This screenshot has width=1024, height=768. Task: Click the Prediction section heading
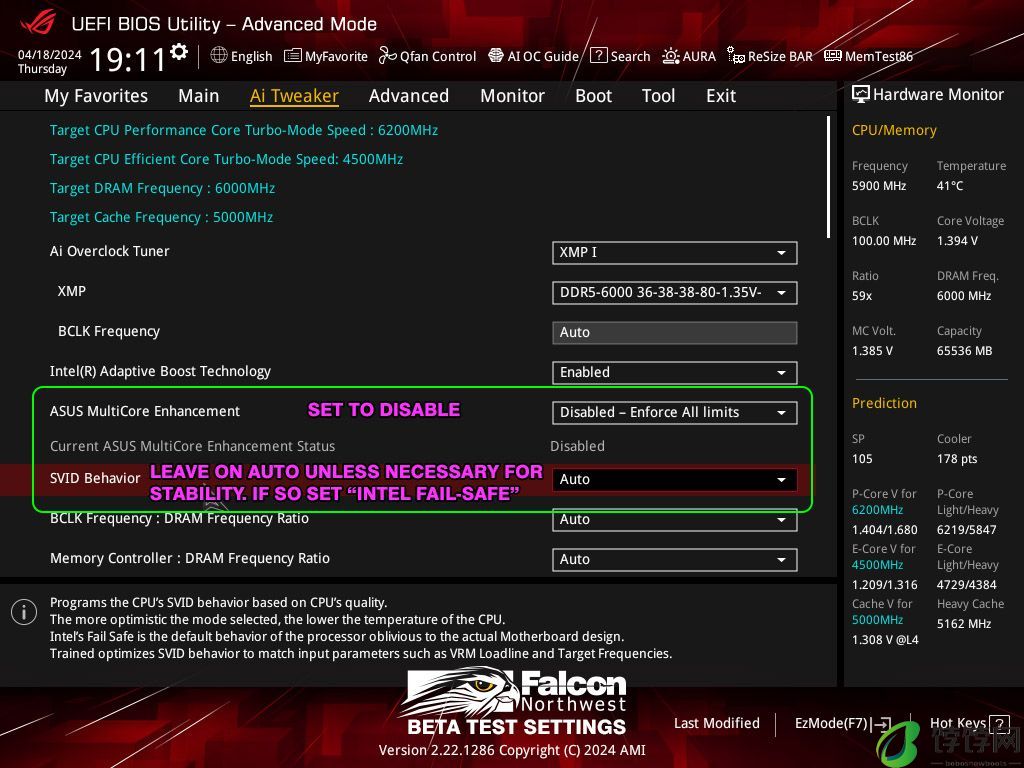(884, 403)
